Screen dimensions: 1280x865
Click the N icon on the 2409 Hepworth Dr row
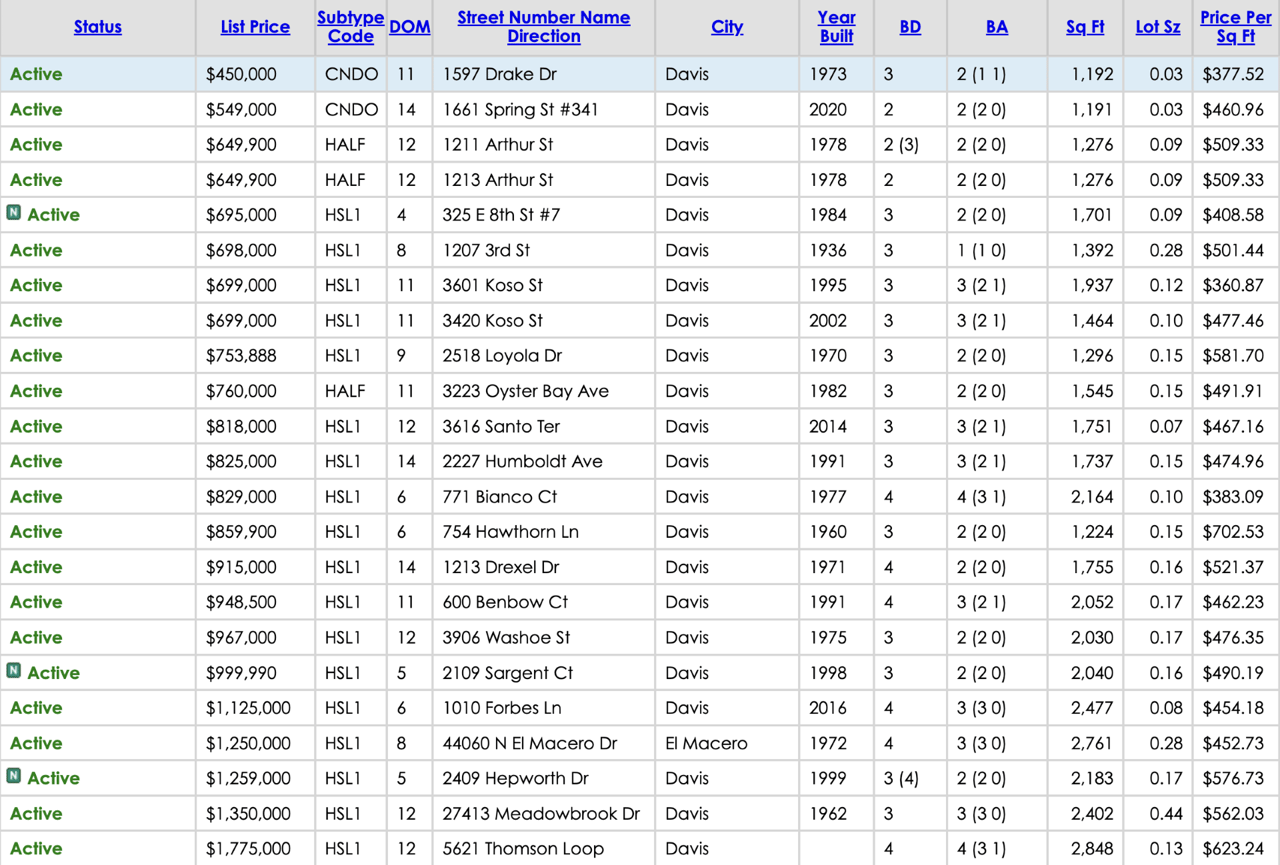pos(14,776)
